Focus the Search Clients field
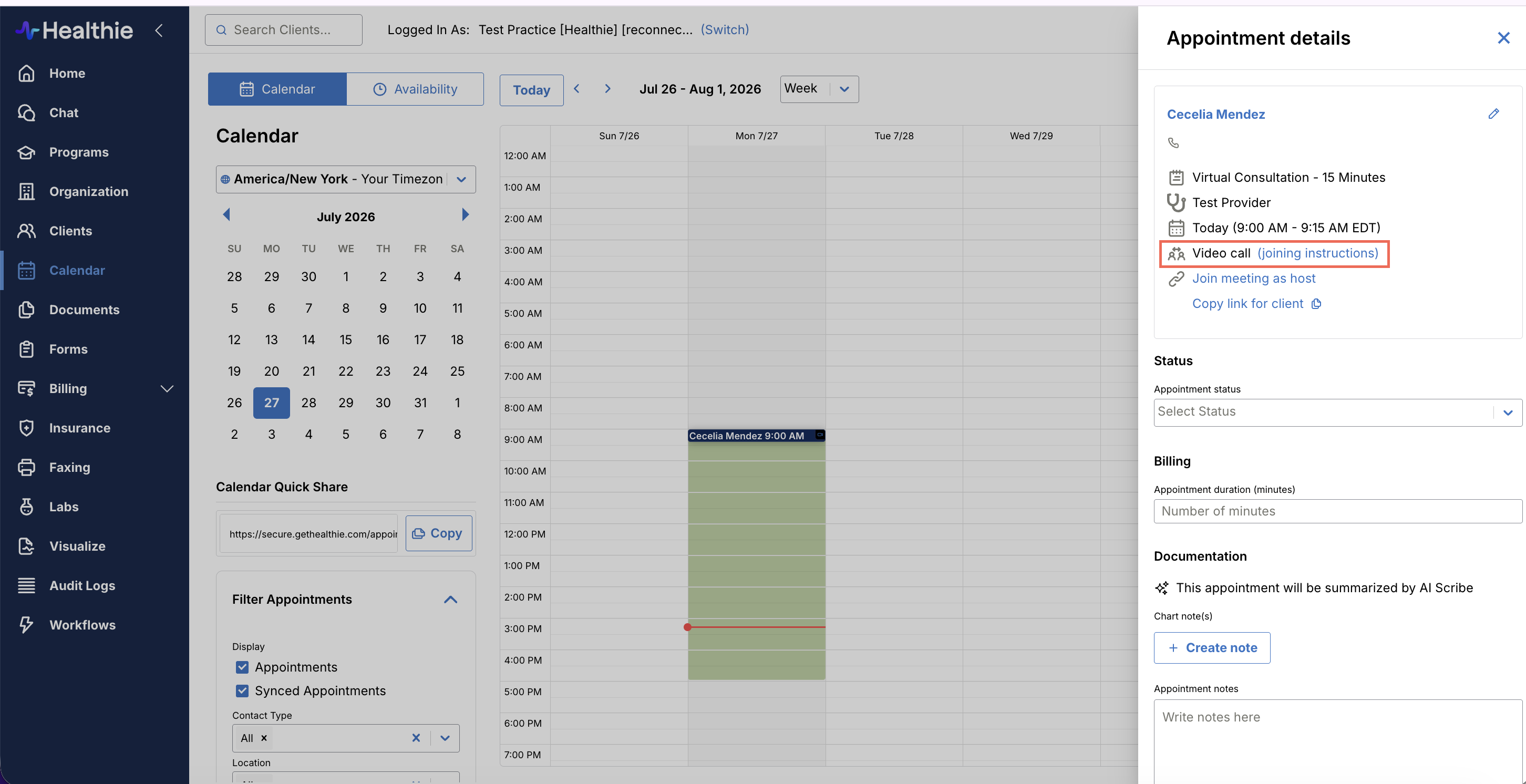 [284, 29]
